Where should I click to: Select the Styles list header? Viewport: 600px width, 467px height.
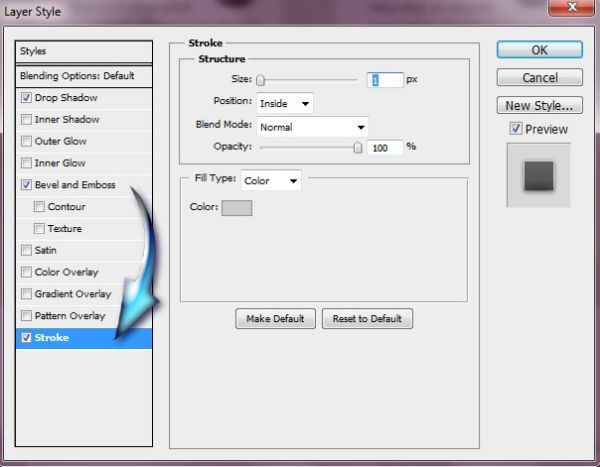84,52
